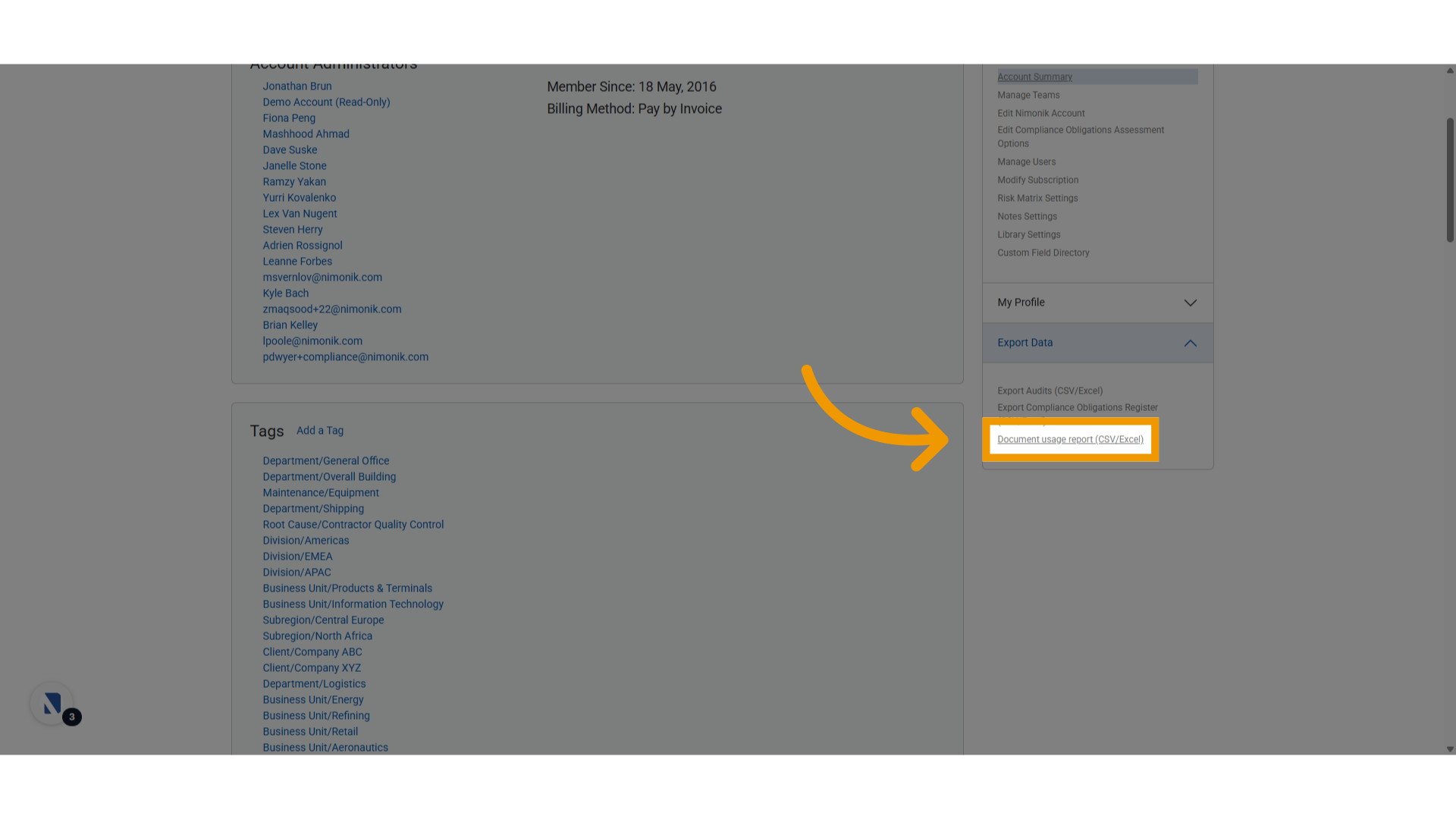Open Business Unit/Information Technology tag

coord(353,604)
